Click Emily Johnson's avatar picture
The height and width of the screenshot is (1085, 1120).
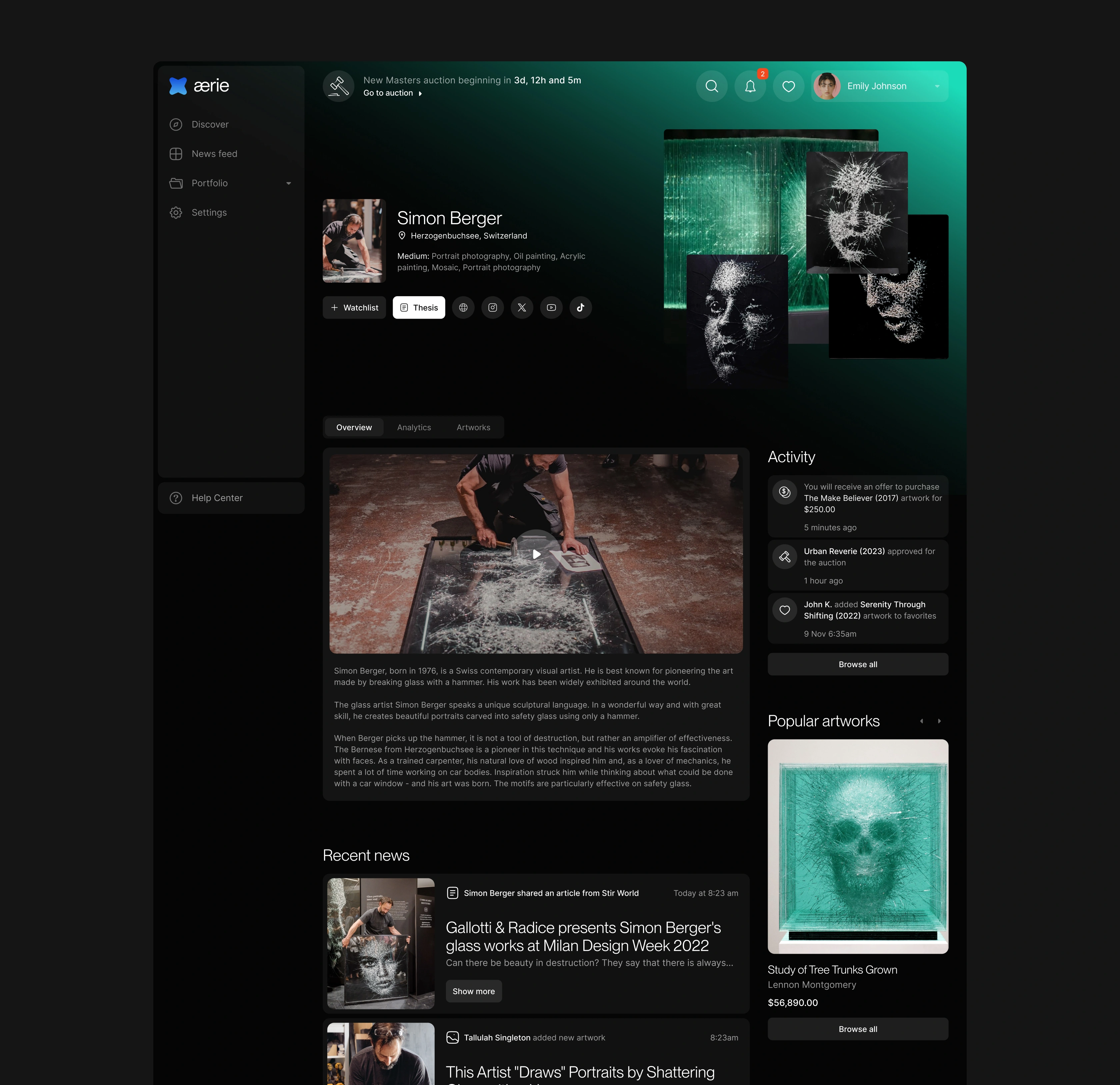coord(827,86)
